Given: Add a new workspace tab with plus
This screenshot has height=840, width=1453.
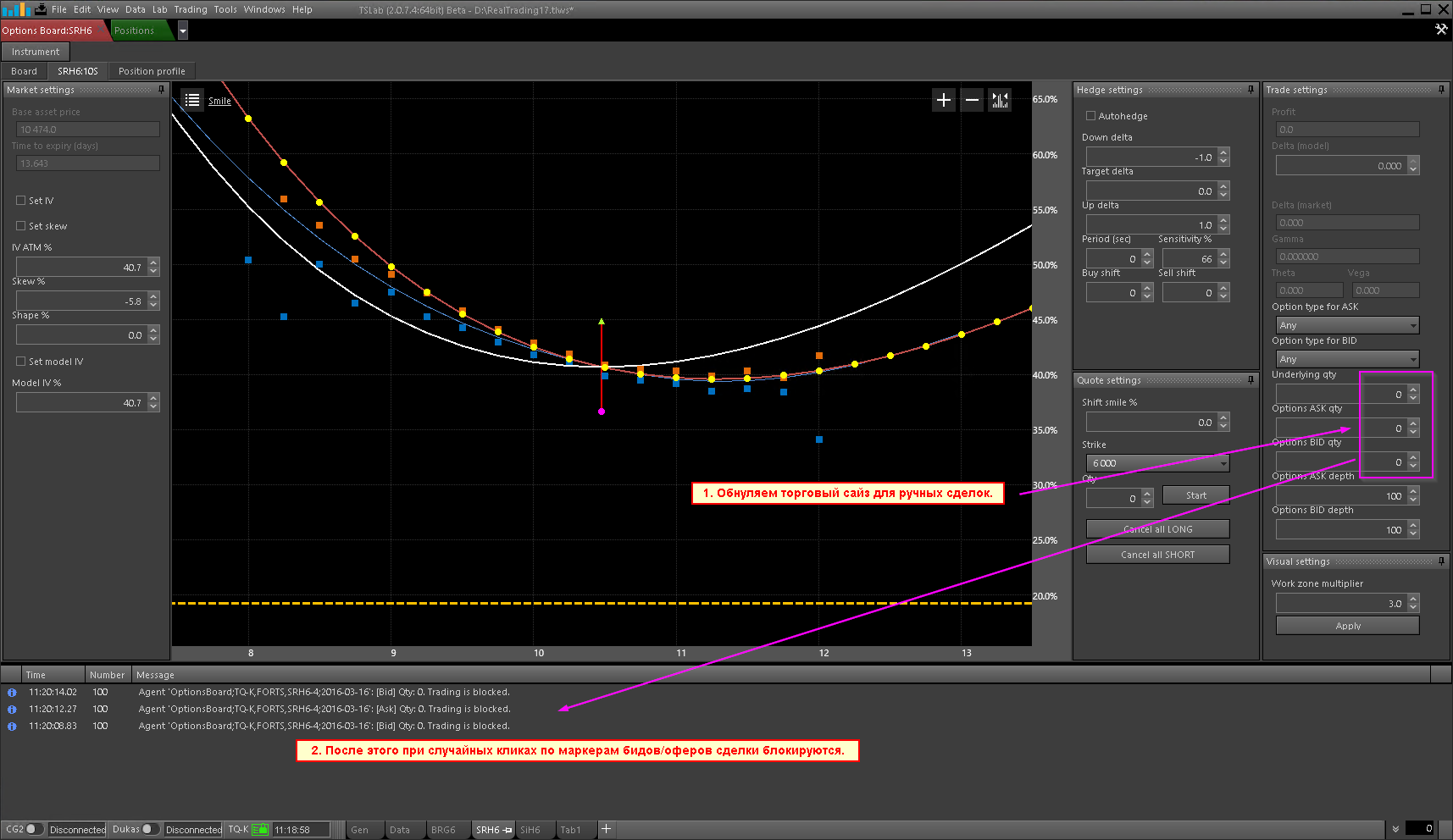Looking at the screenshot, I should point(607,829).
